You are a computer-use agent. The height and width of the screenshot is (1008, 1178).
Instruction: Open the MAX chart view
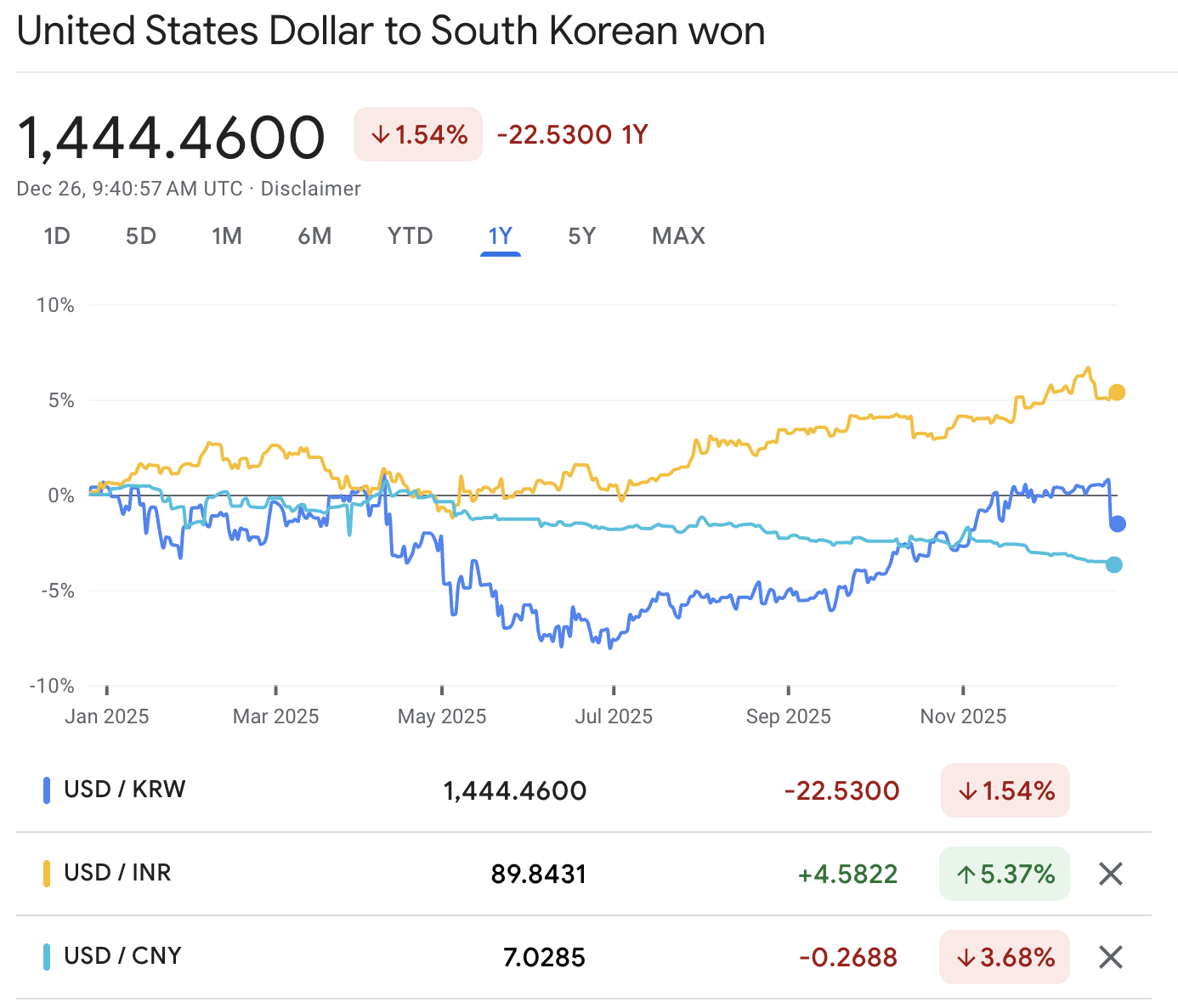click(x=677, y=236)
